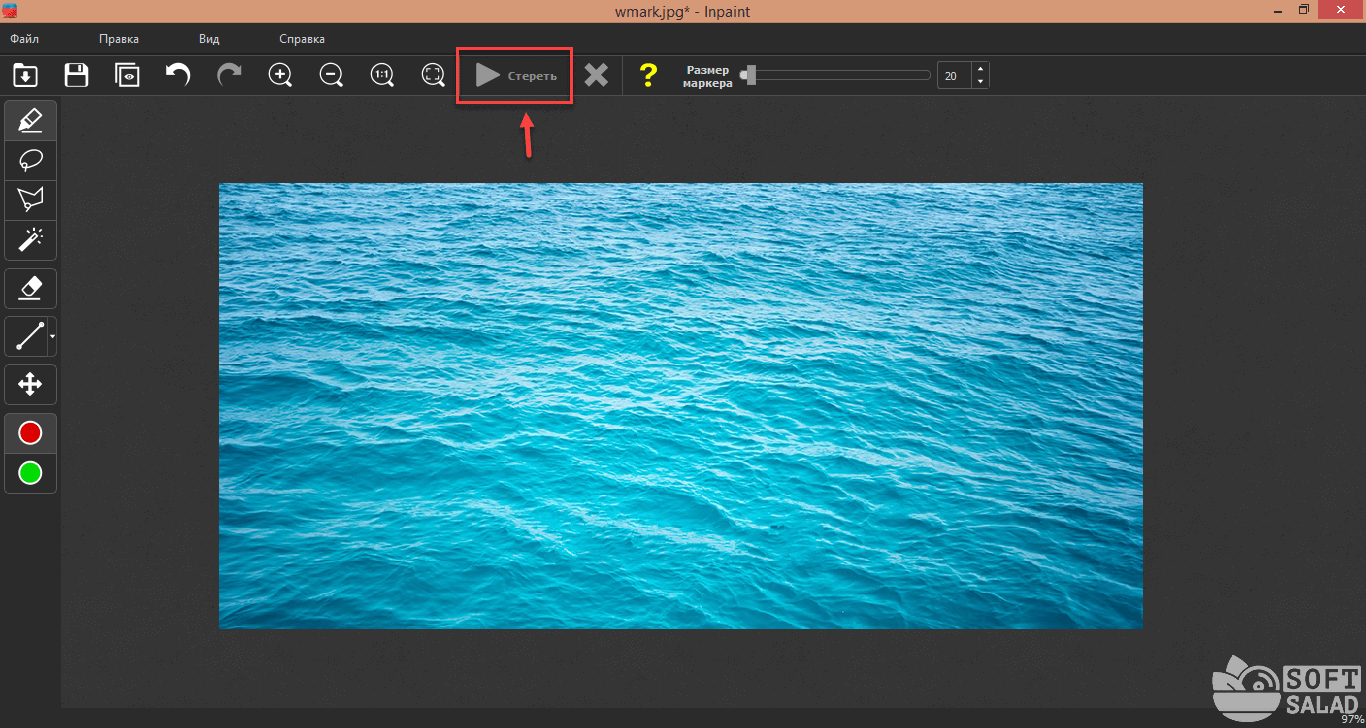Choose the red mask marker color

coord(30,433)
